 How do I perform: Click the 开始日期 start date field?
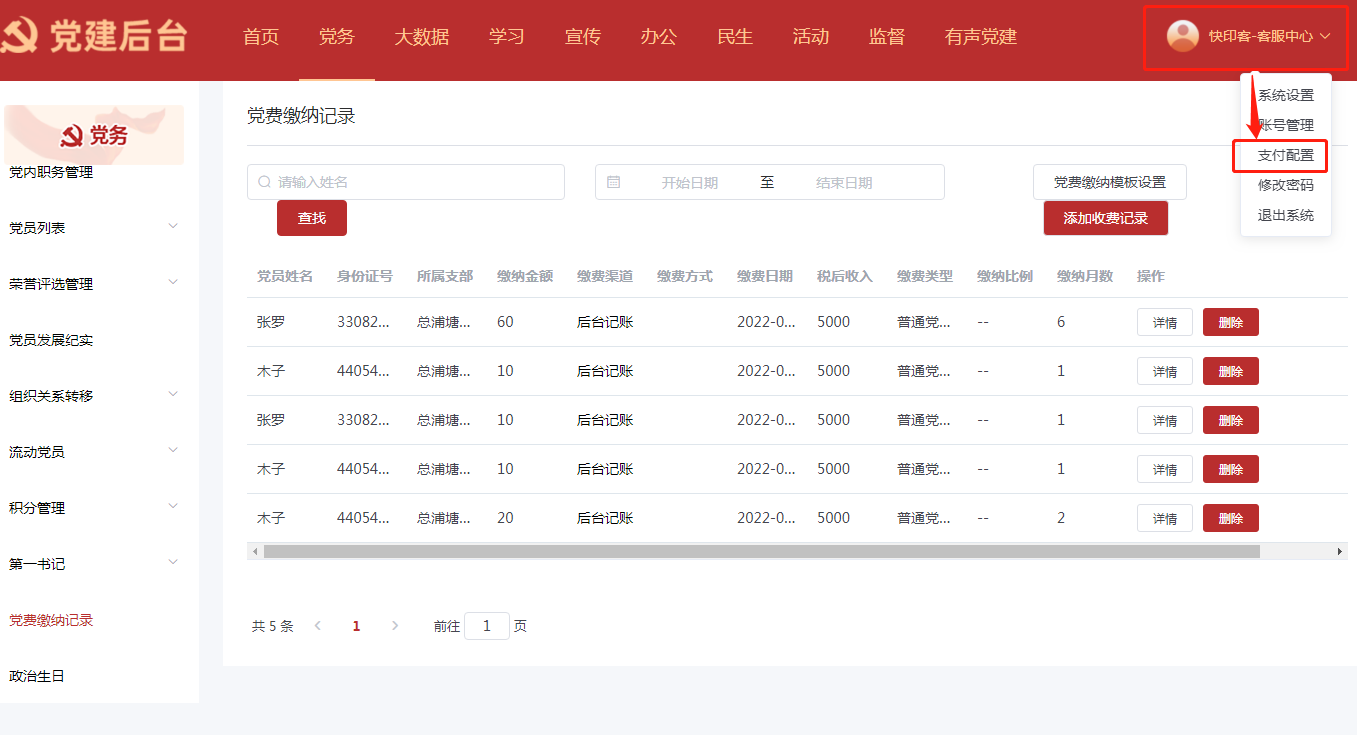689,183
